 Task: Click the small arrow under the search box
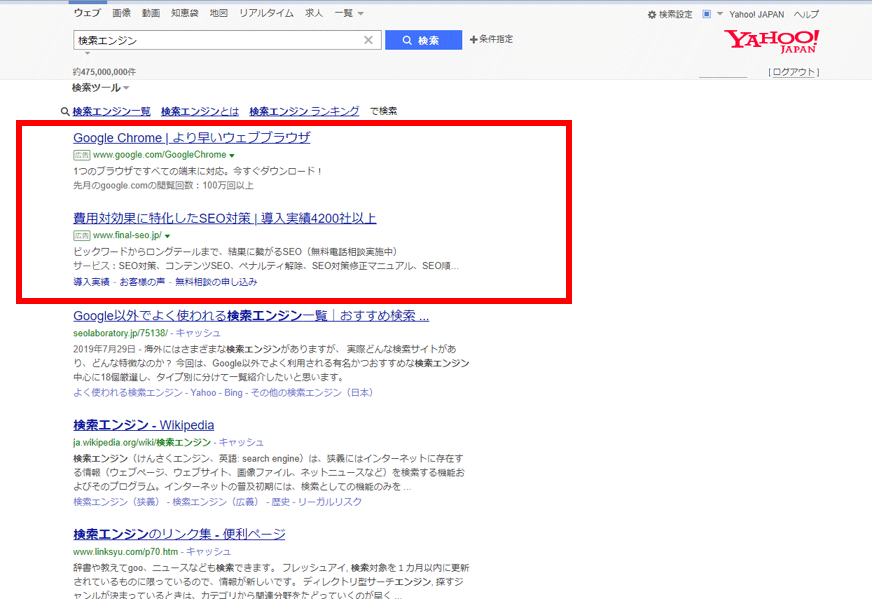click(x=87, y=53)
